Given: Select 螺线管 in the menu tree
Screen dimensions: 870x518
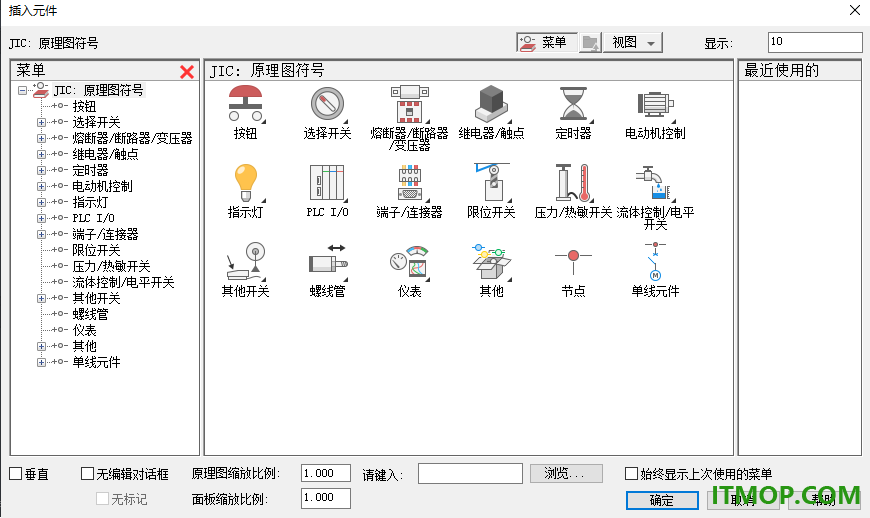Looking at the screenshot, I should pos(90,314).
